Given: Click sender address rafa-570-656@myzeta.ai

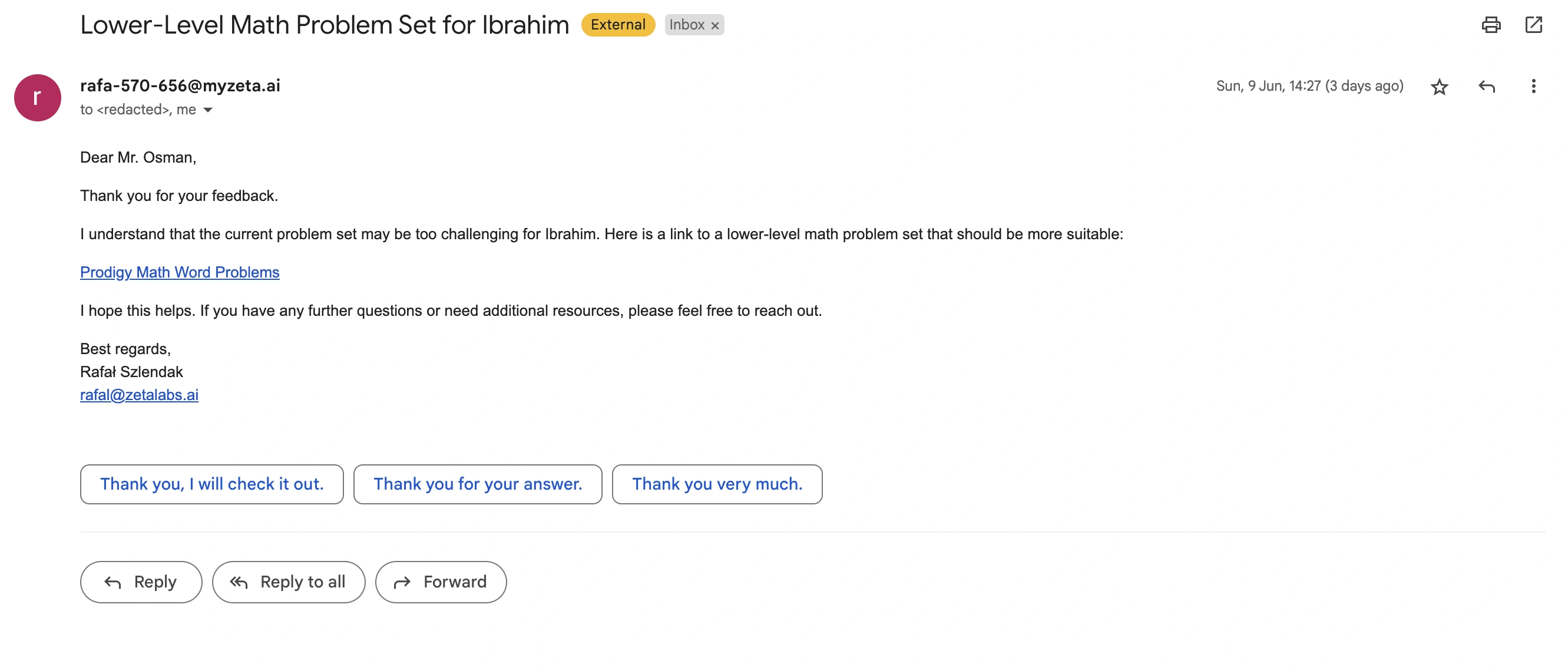Looking at the screenshot, I should tap(180, 85).
